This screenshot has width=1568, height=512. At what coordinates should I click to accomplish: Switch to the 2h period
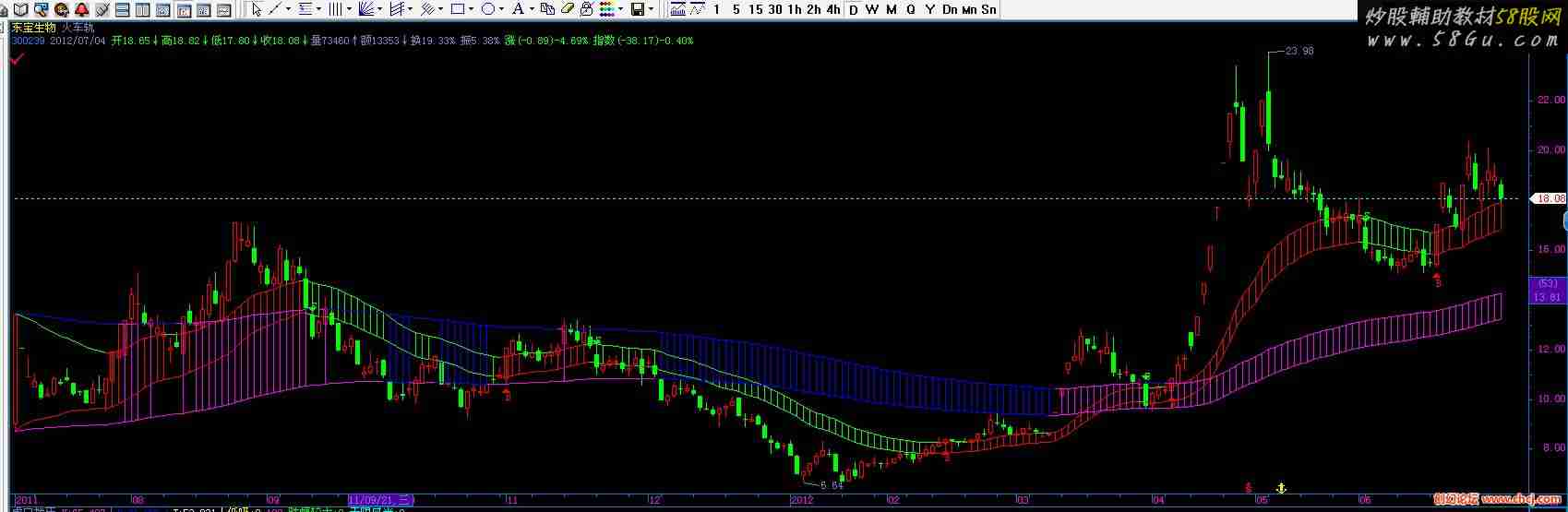pyautogui.click(x=814, y=9)
